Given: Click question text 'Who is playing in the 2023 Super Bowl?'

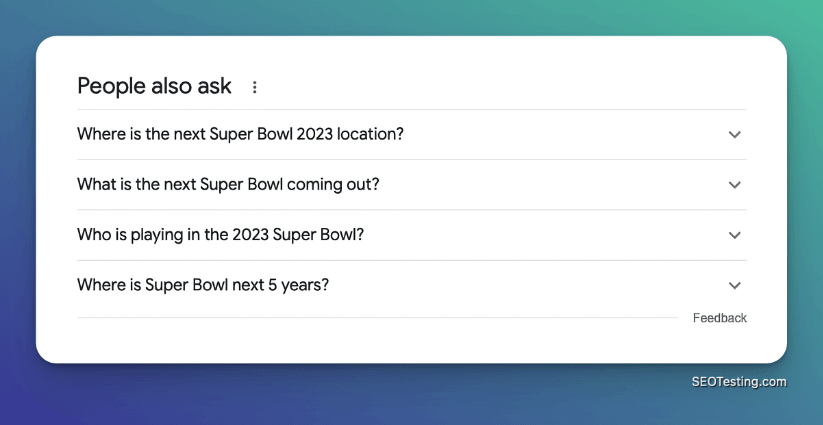Looking at the screenshot, I should coord(220,235).
